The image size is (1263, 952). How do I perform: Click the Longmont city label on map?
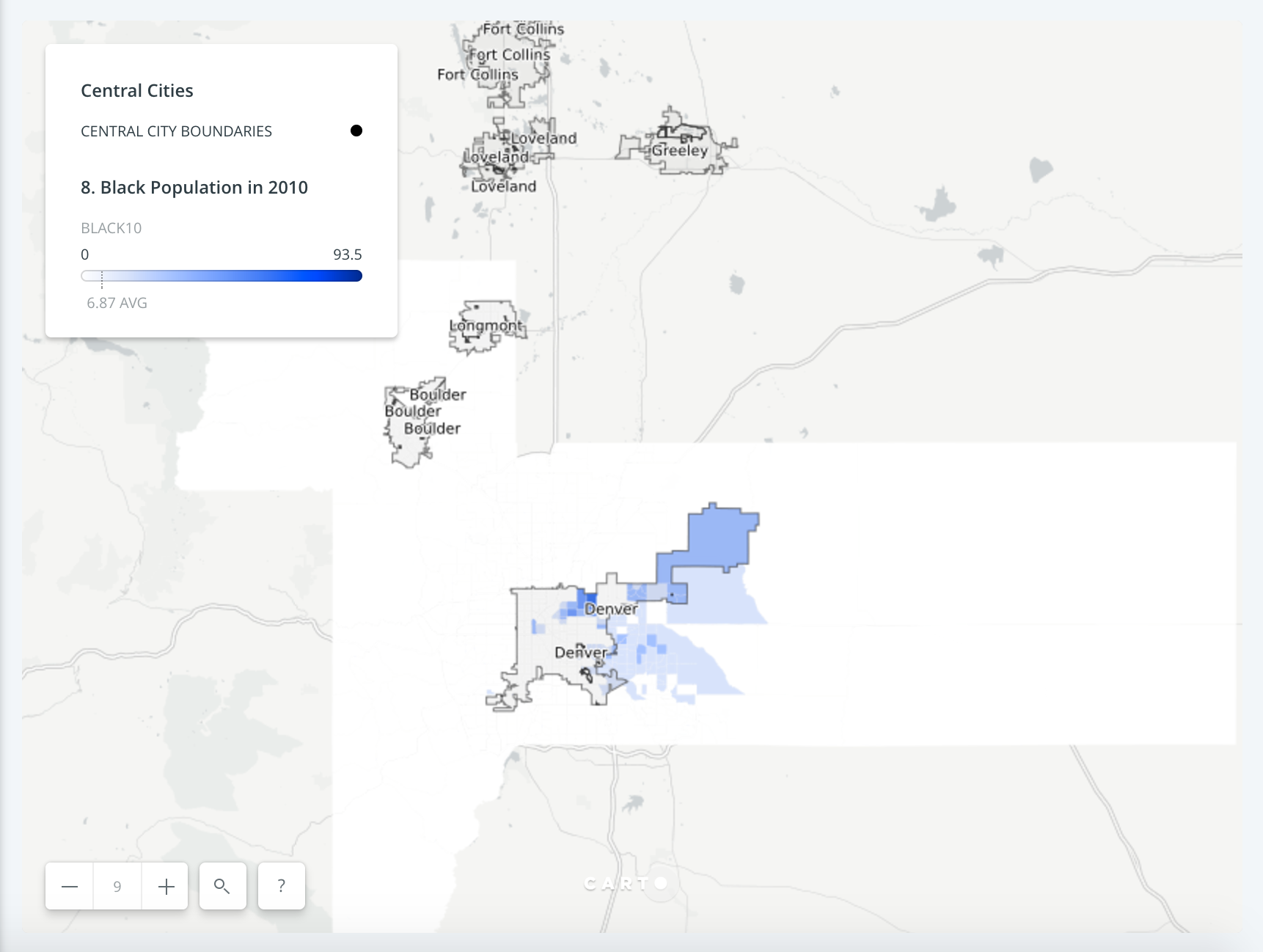486,325
